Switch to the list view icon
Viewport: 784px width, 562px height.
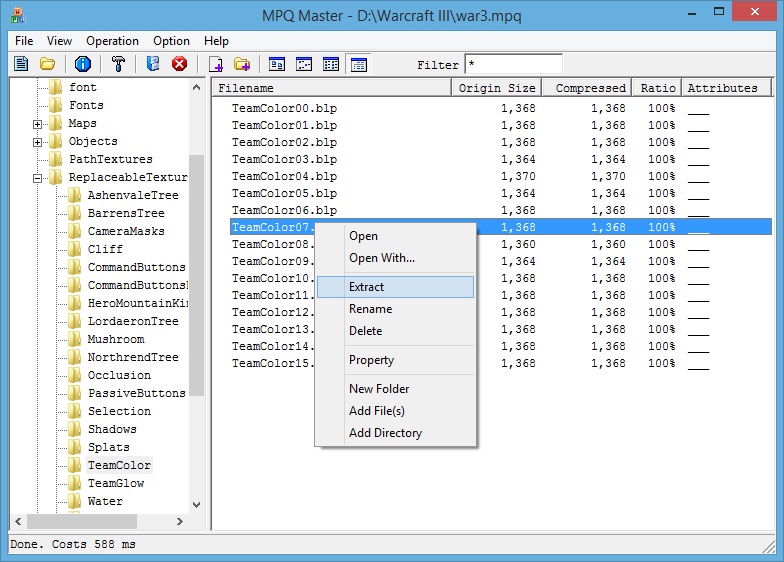pyautogui.click(x=330, y=64)
